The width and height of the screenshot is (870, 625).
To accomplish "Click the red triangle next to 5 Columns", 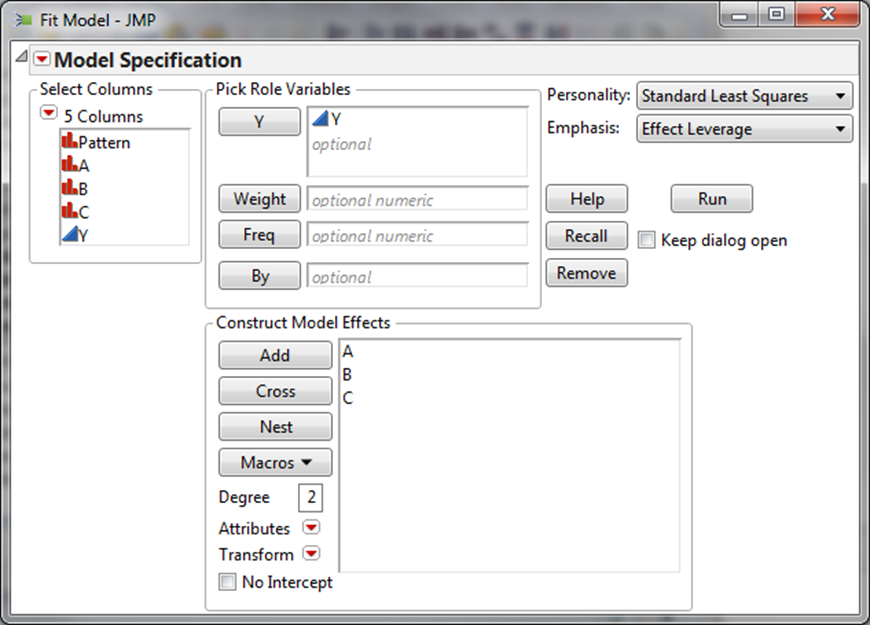I will point(48,115).
